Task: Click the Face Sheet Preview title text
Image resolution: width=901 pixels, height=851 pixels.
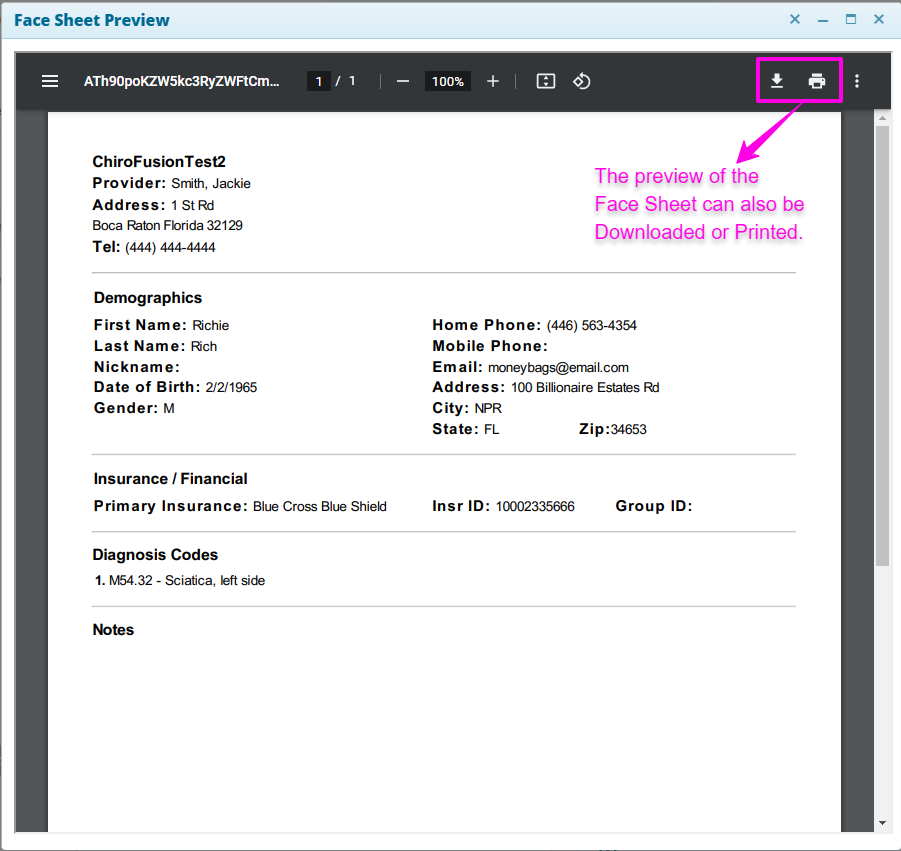Action: point(92,20)
